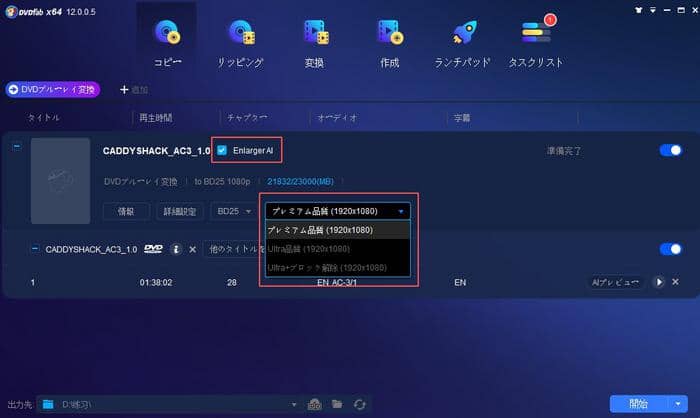Open the 変換 (Converter) module
This screenshot has width=700, height=418.
coord(315,41)
